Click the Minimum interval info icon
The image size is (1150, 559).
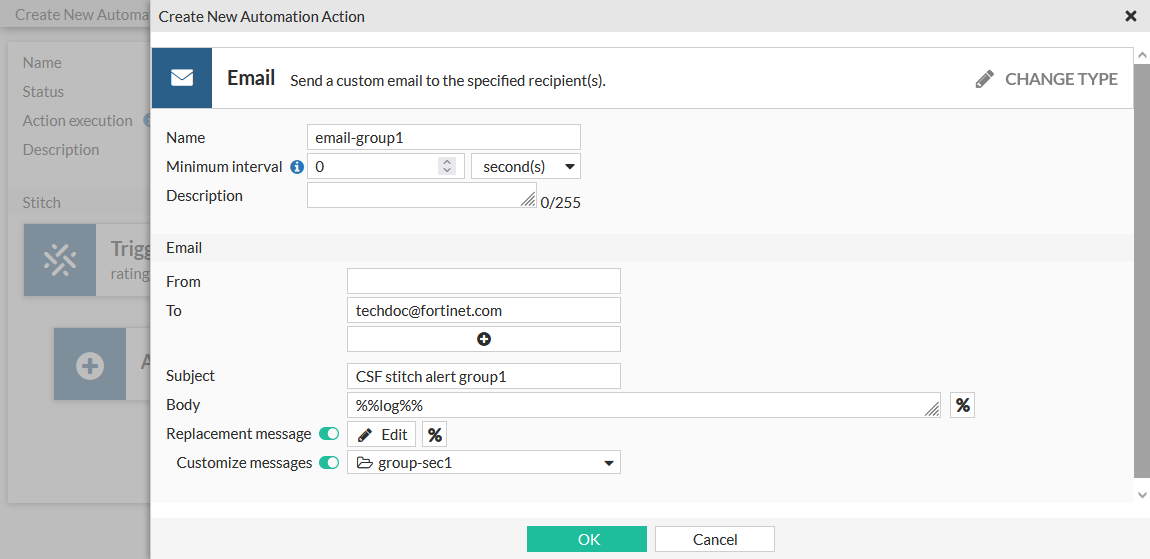click(x=297, y=167)
